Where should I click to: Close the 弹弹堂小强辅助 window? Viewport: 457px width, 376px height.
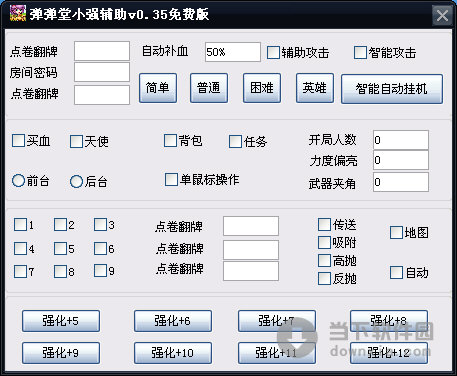(x=442, y=15)
